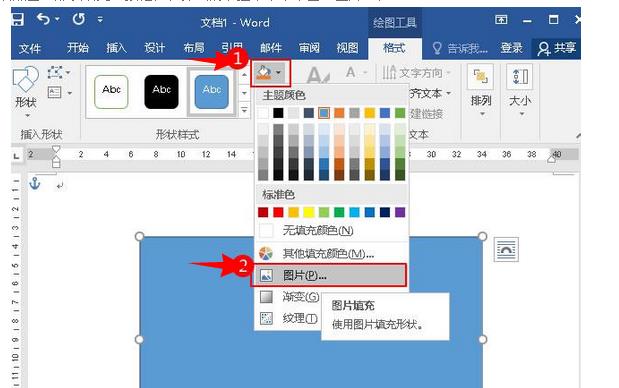
Task: Open the 文件 tab
Action: coord(30,48)
